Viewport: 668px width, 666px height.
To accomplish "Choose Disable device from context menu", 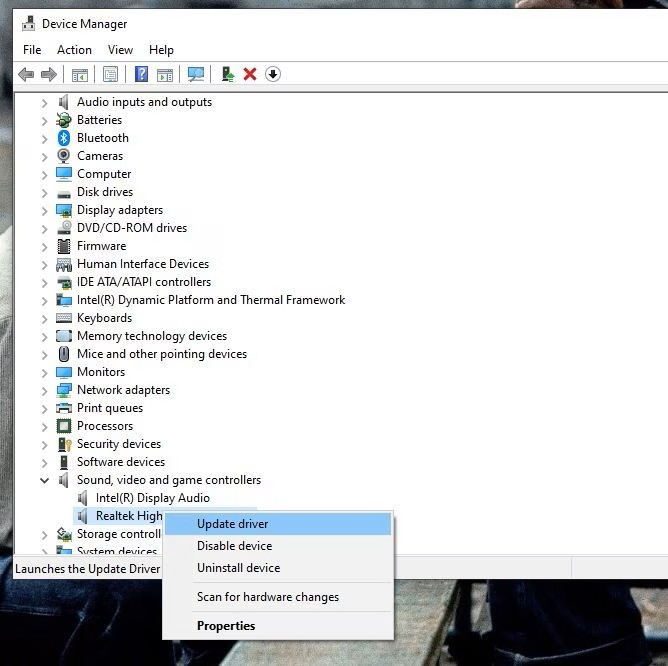I will coord(278,546).
